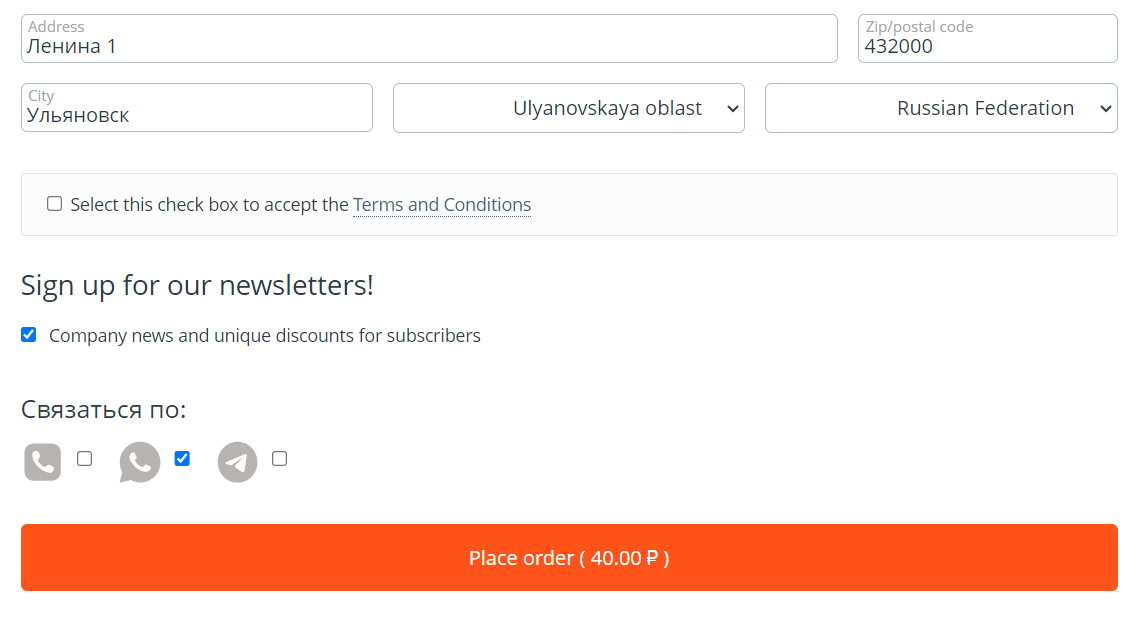Focus the Address field containing Ленина 1

(x=429, y=46)
